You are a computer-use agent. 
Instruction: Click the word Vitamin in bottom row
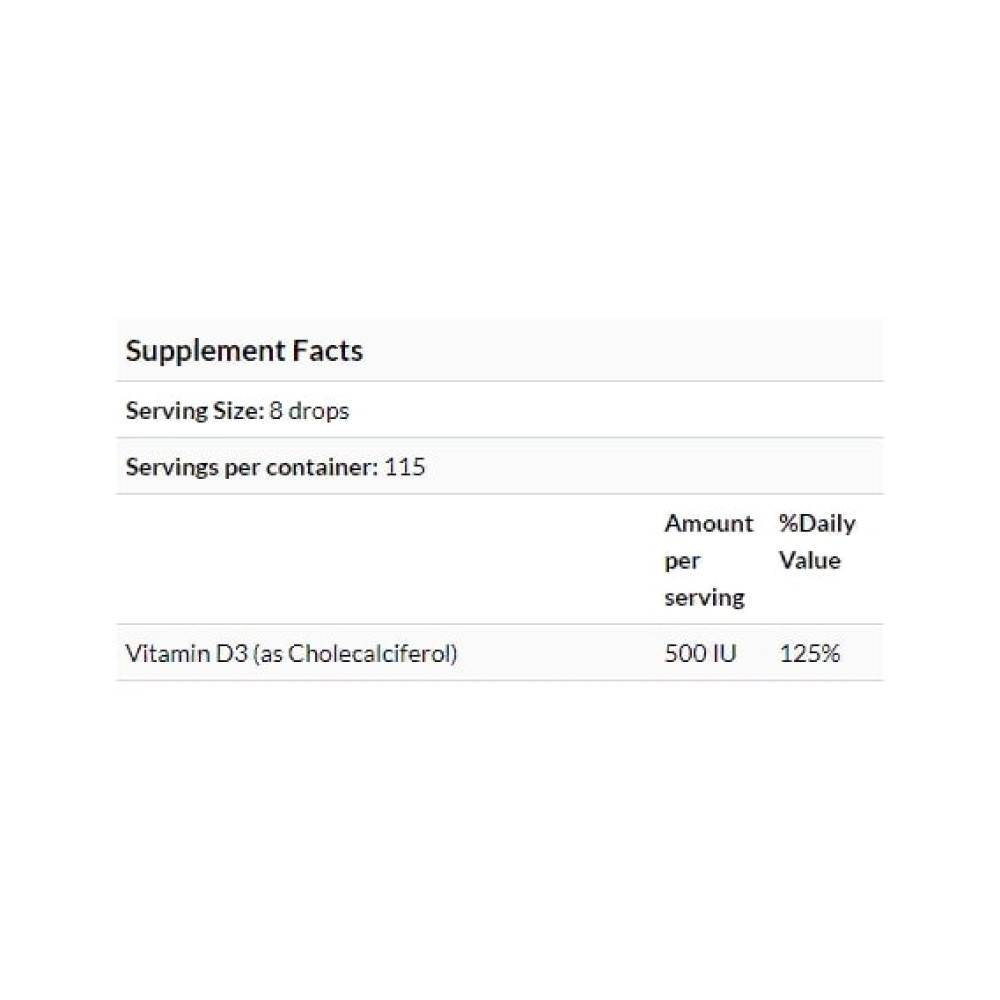(x=167, y=654)
